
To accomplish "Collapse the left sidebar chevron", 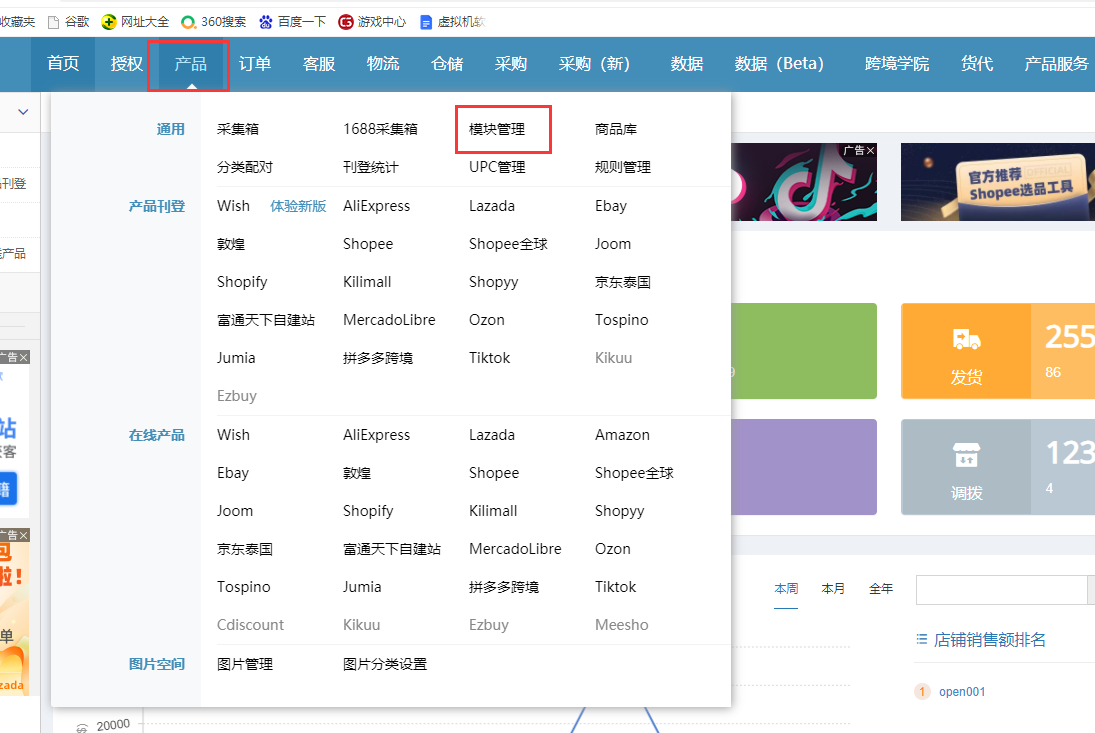I will (23, 112).
